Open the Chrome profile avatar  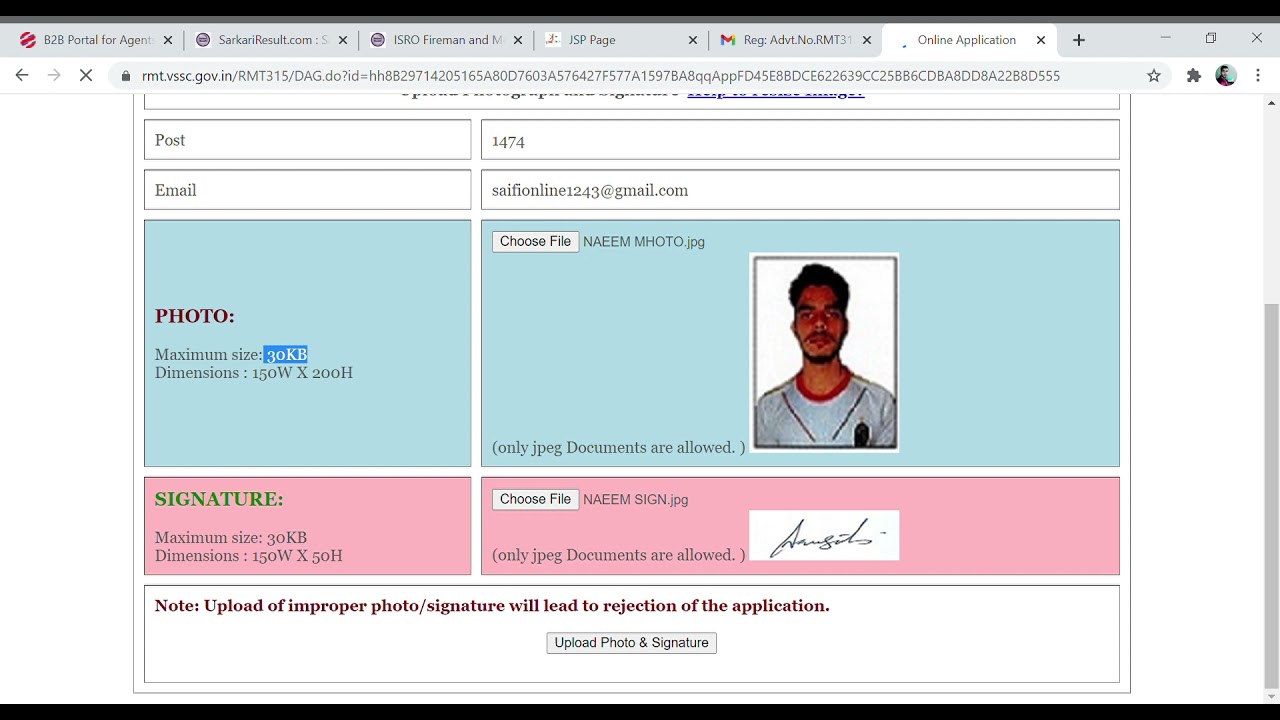click(x=1226, y=75)
